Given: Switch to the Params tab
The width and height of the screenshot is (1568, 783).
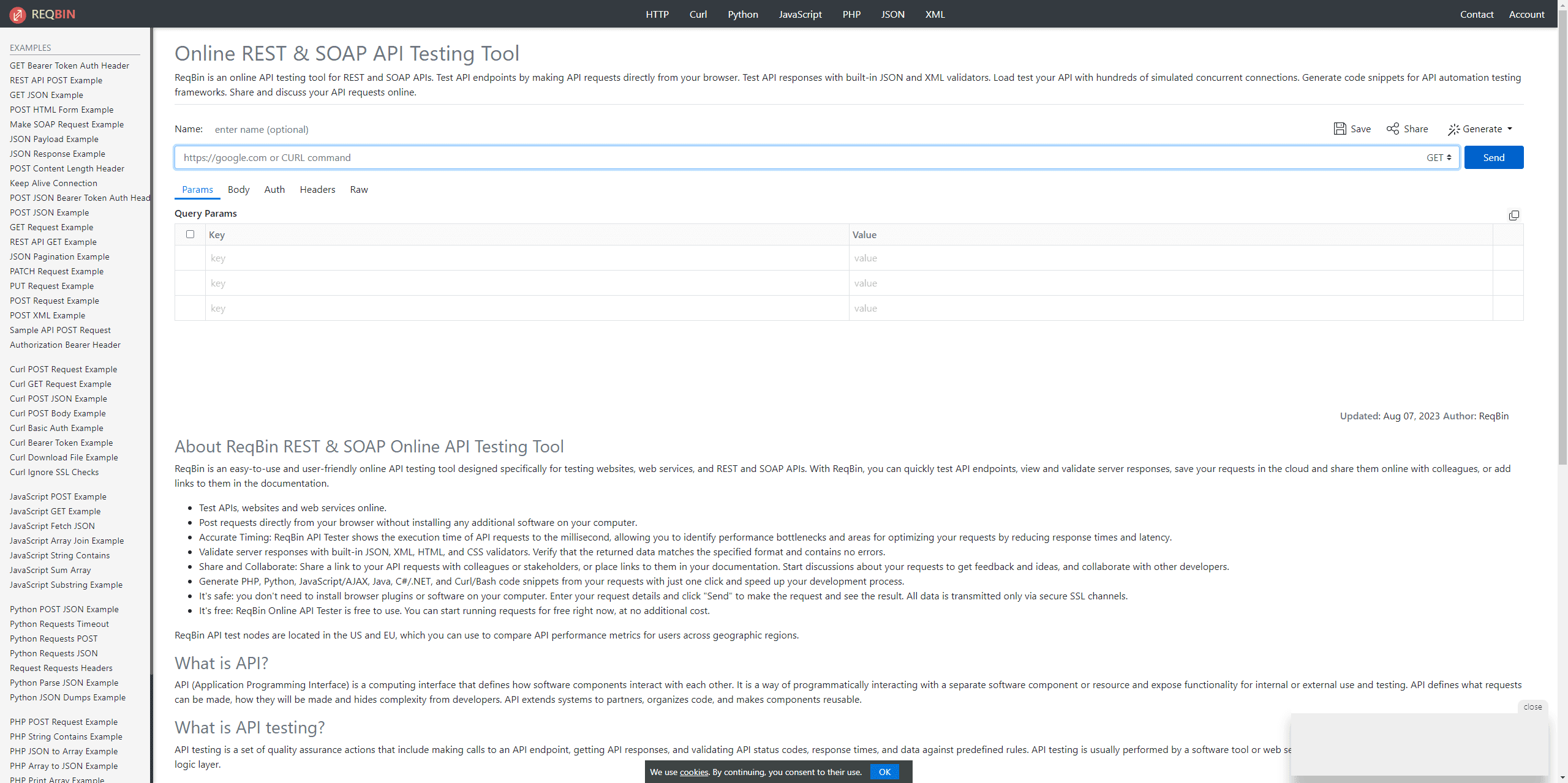Looking at the screenshot, I should point(197,190).
